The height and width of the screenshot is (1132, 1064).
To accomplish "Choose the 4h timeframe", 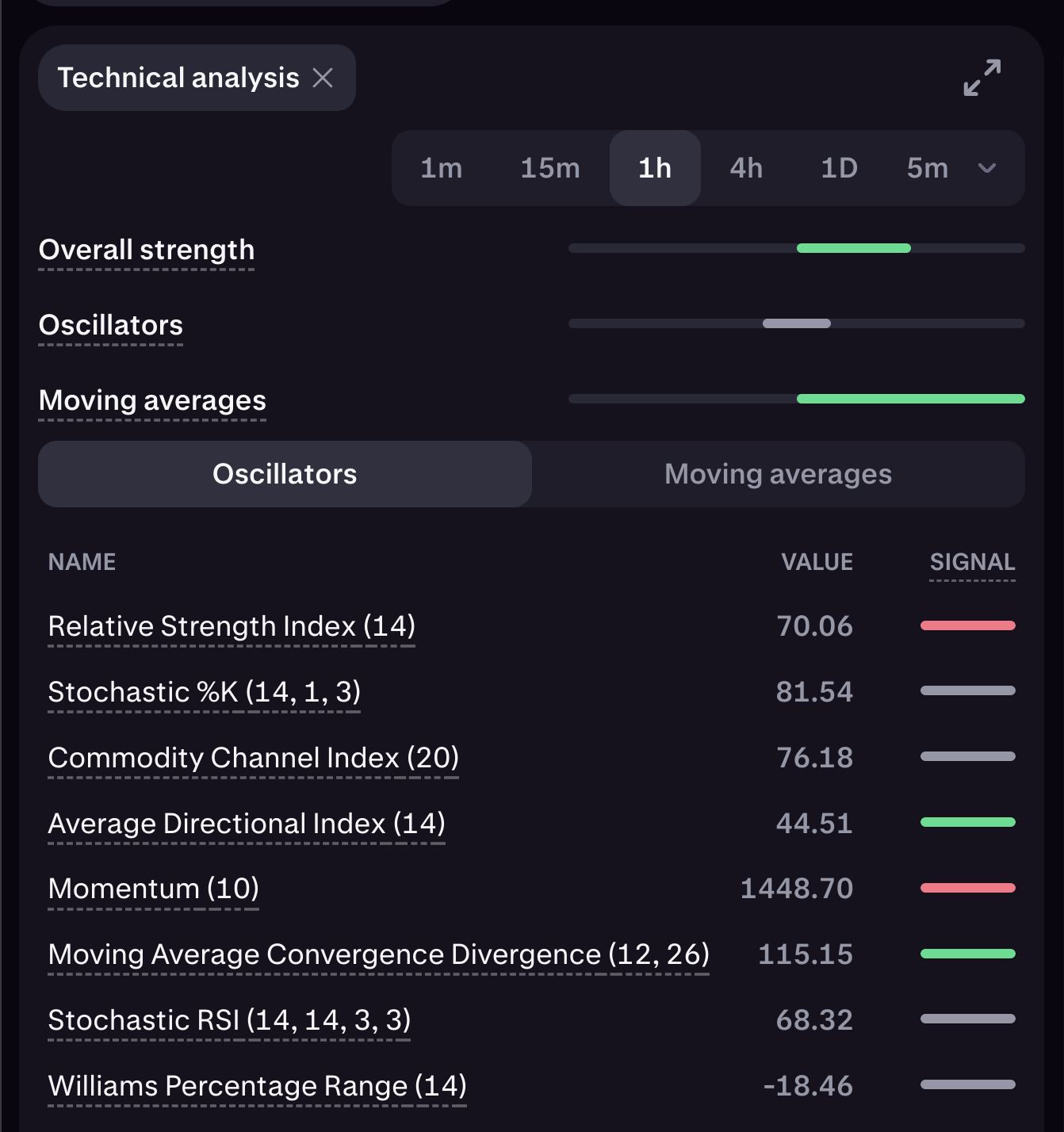I will click(x=746, y=168).
